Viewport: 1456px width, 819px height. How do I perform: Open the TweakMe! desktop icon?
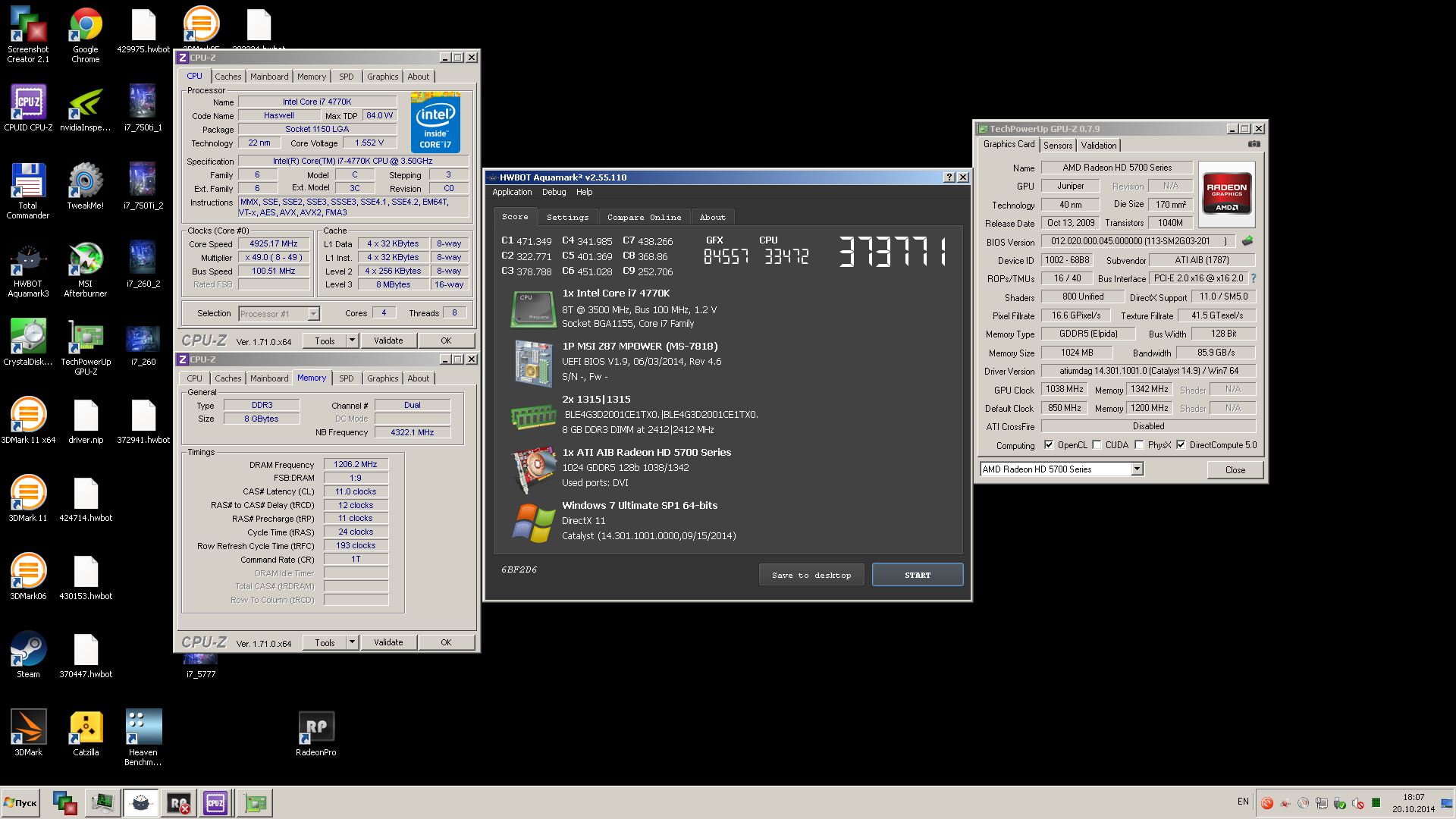pyautogui.click(x=86, y=186)
